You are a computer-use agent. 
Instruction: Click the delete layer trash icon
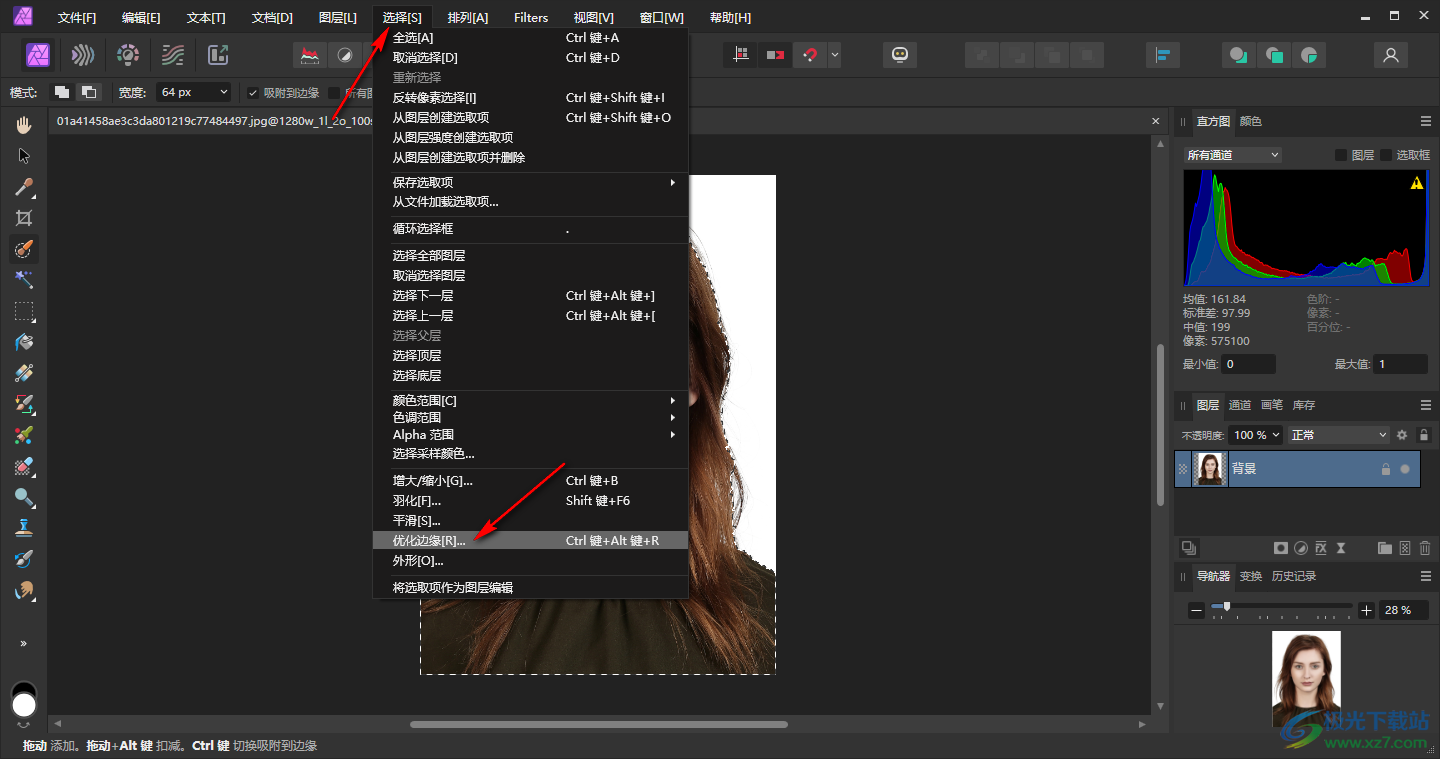[x=1425, y=548]
